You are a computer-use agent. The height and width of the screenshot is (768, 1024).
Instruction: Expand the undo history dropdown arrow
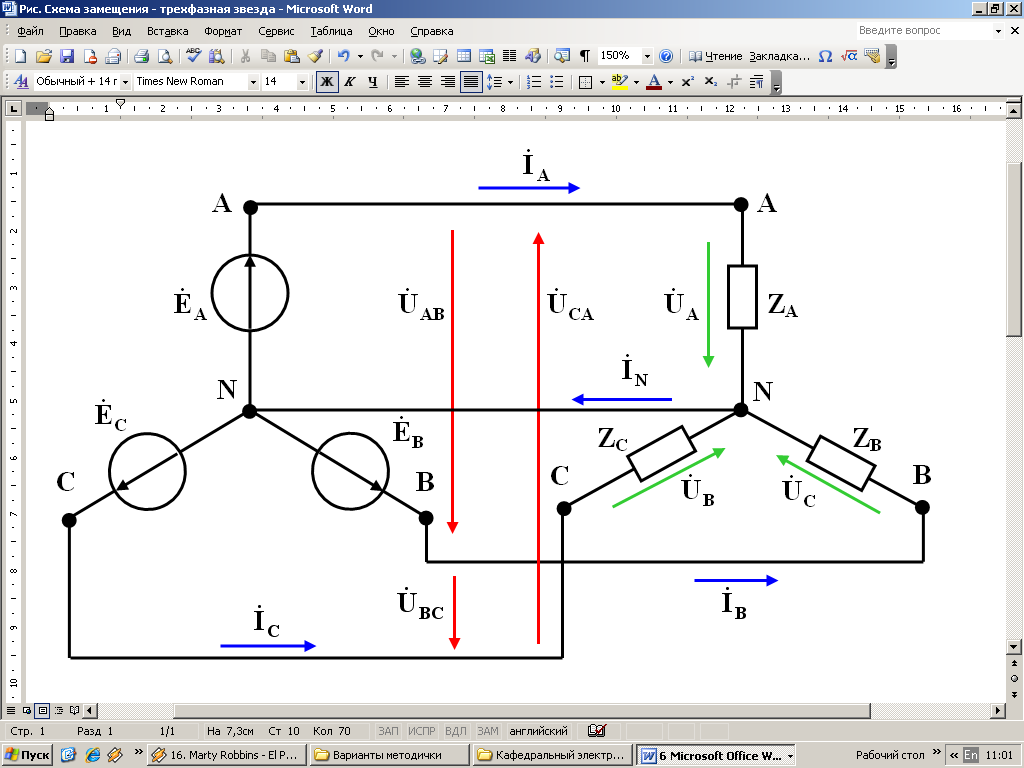(x=360, y=56)
